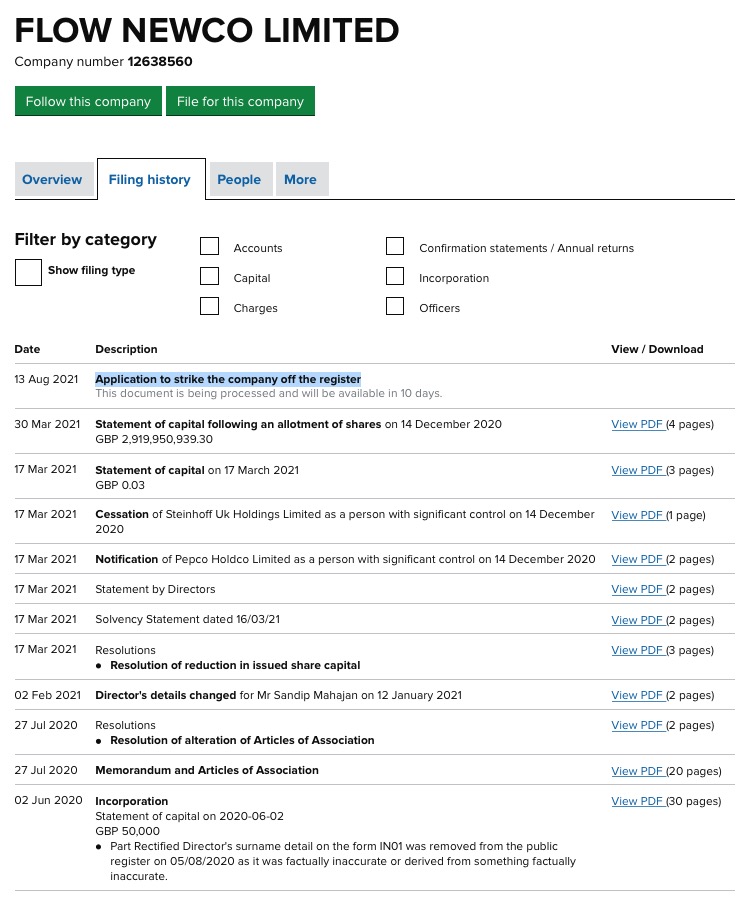The width and height of the screenshot is (749, 897).
Task: Open the Solvency Statement PDF
Action: click(637, 620)
